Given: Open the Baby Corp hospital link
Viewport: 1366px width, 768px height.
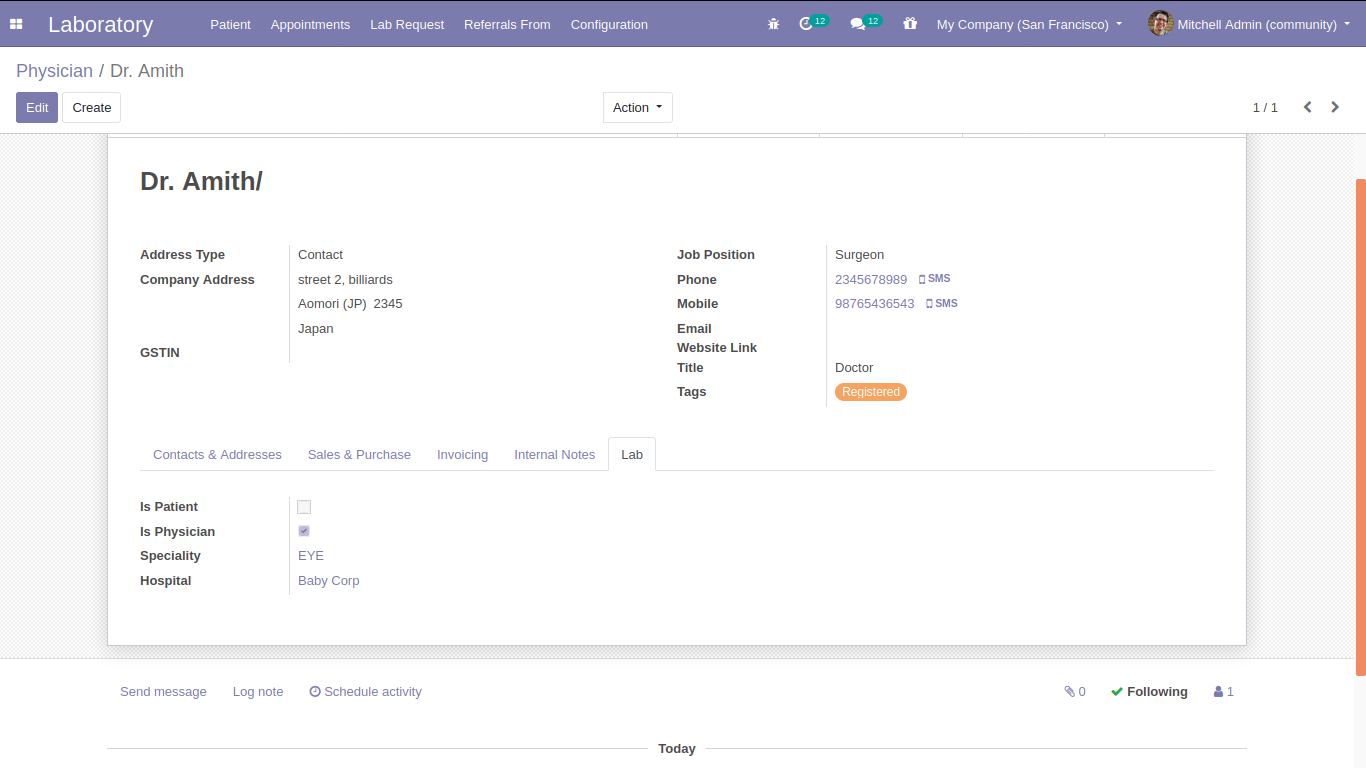Looking at the screenshot, I should pyautogui.click(x=328, y=581).
